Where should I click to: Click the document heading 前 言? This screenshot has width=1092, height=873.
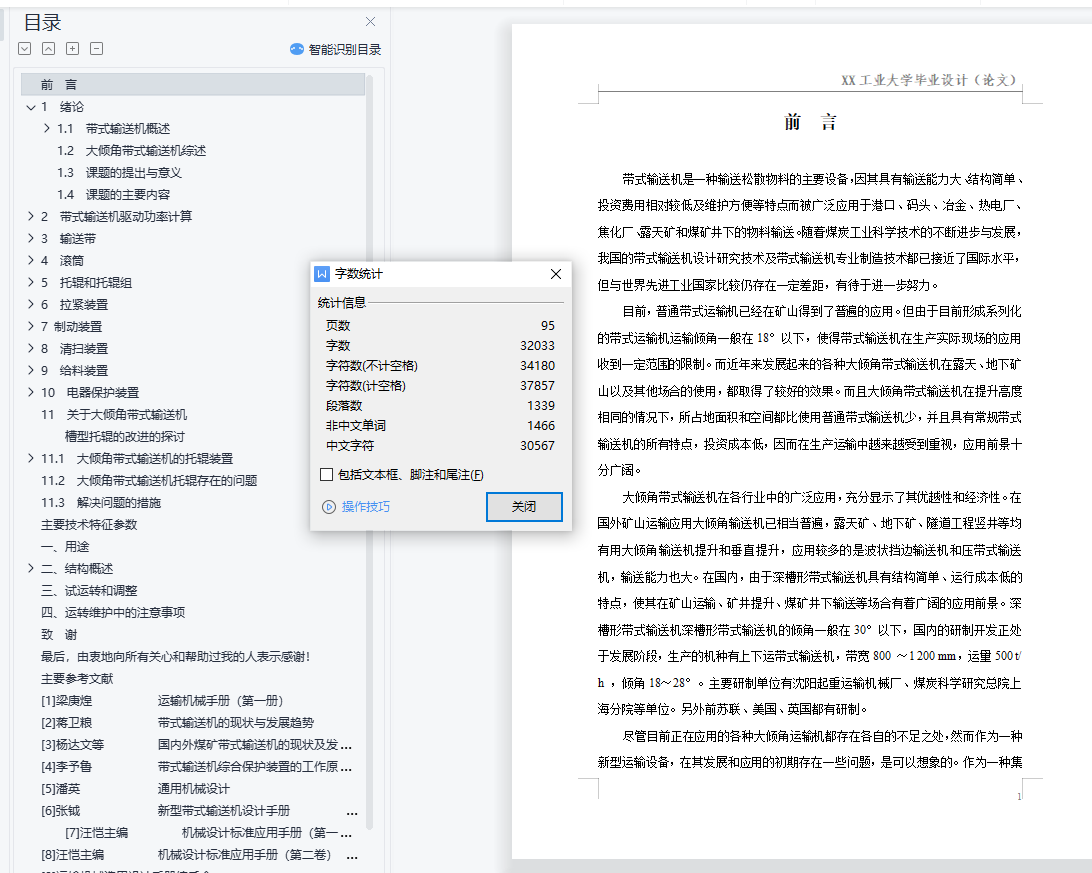click(x=810, y=123)
